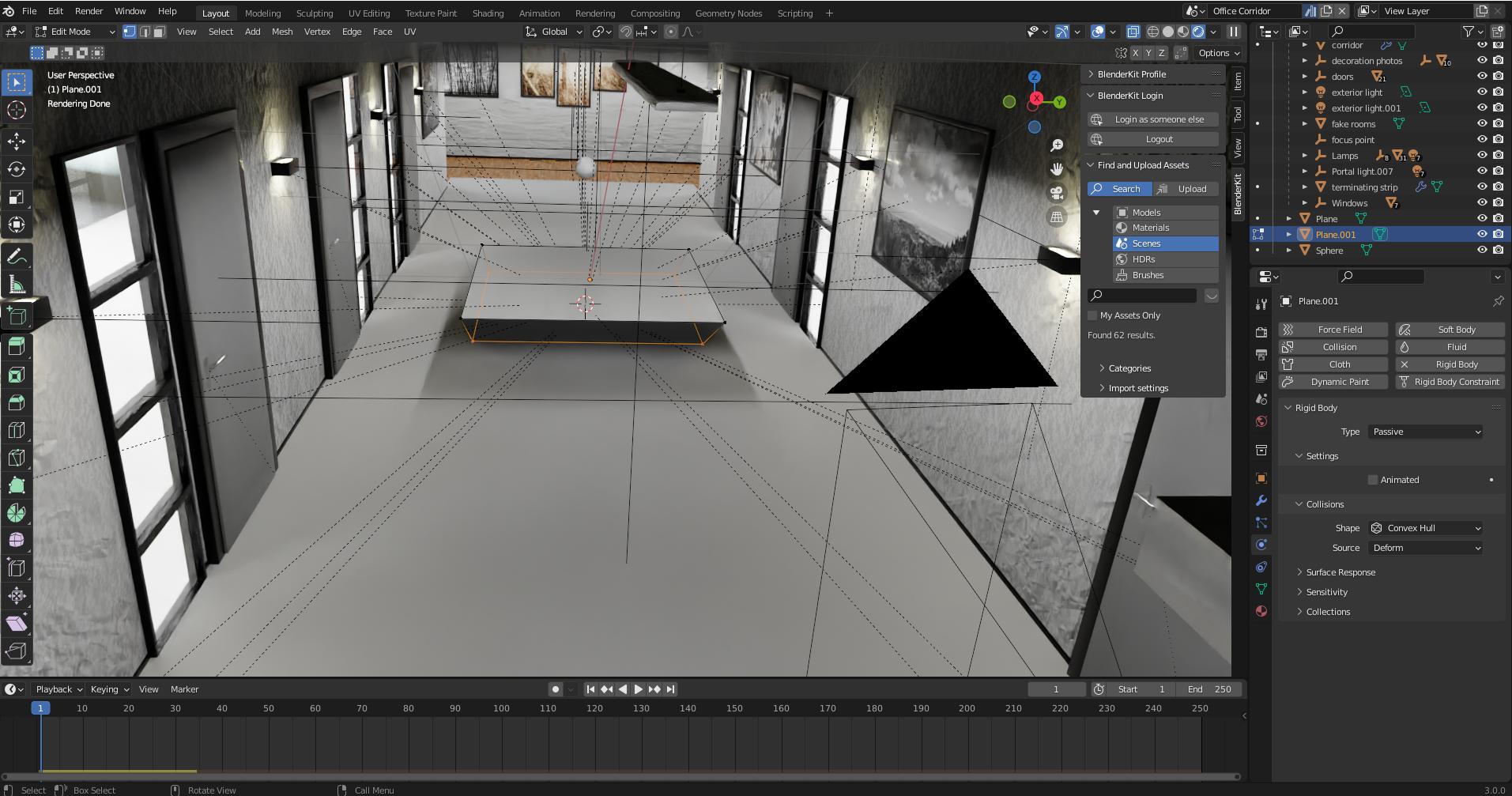Open the Modifier properties wrench tab
This screenshot has width=1512, height=796.
coord(1261,500)
